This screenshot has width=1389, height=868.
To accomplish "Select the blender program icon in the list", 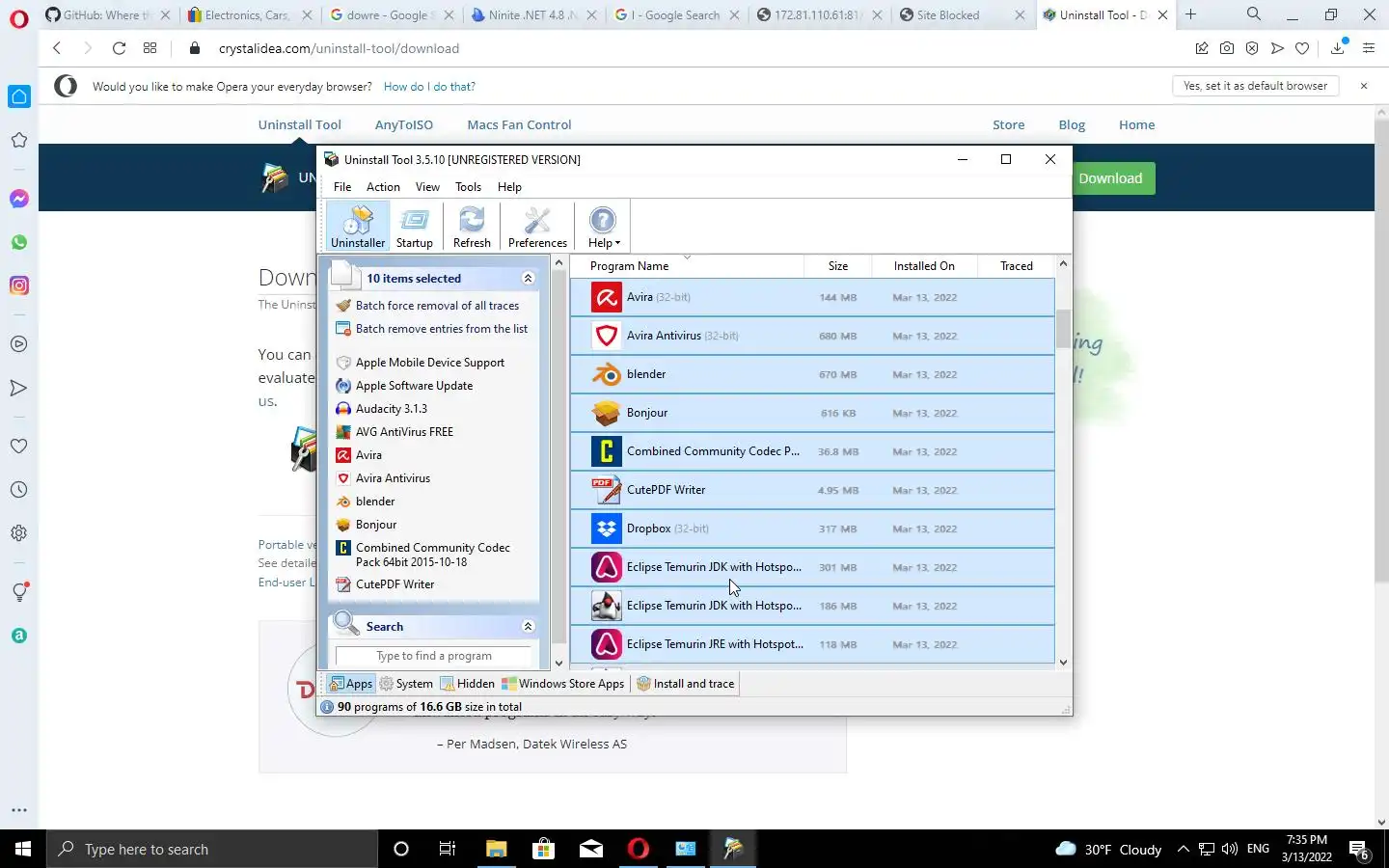I will [x=607, y=374].
